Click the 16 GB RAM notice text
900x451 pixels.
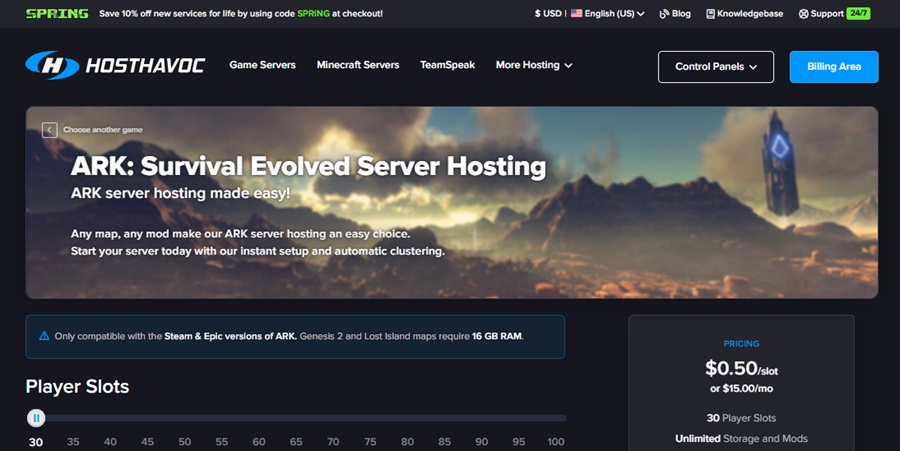click(x=497, y=336)
